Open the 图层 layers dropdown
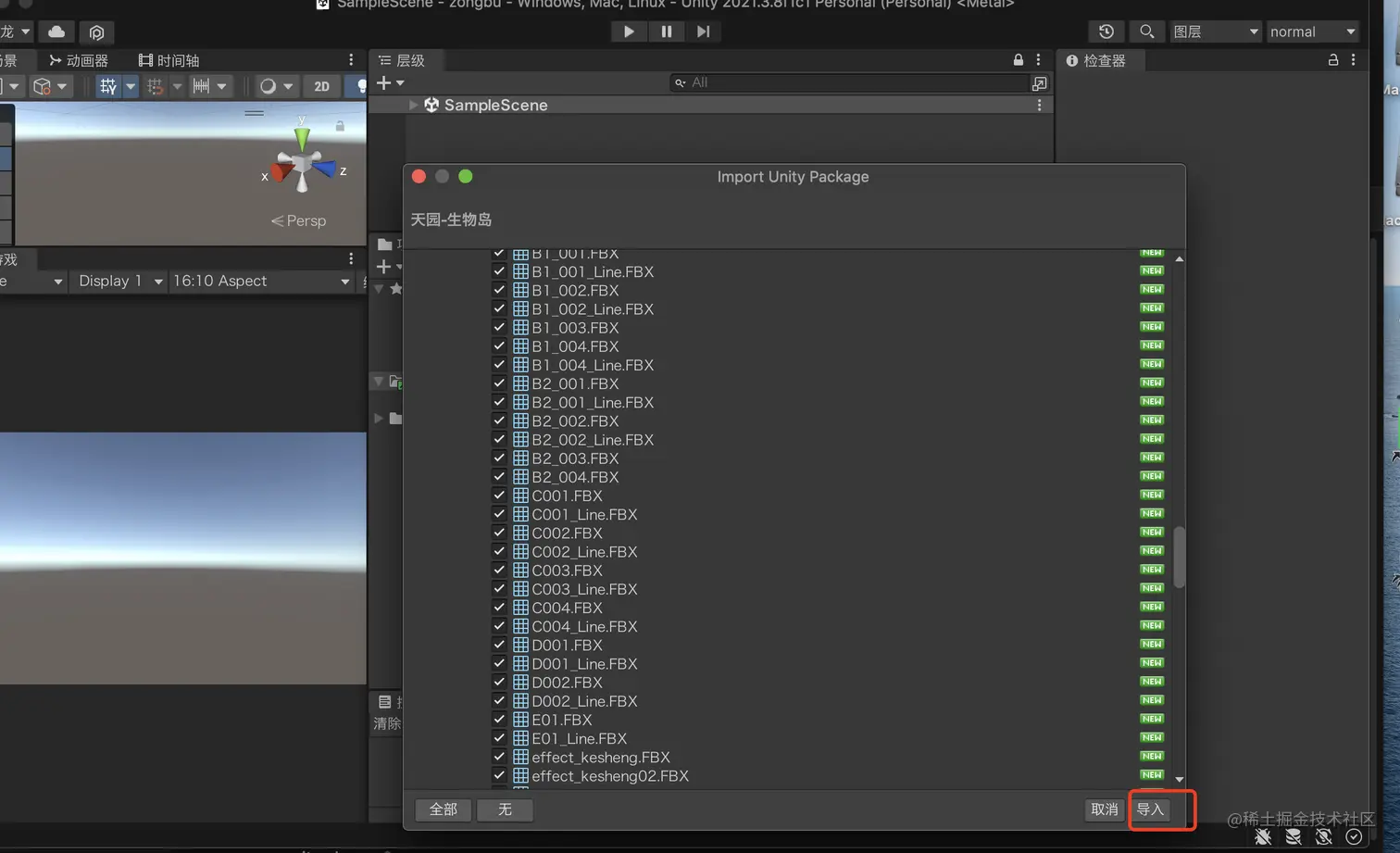Screen dimensions: 1400x853 click(1215, 31)
